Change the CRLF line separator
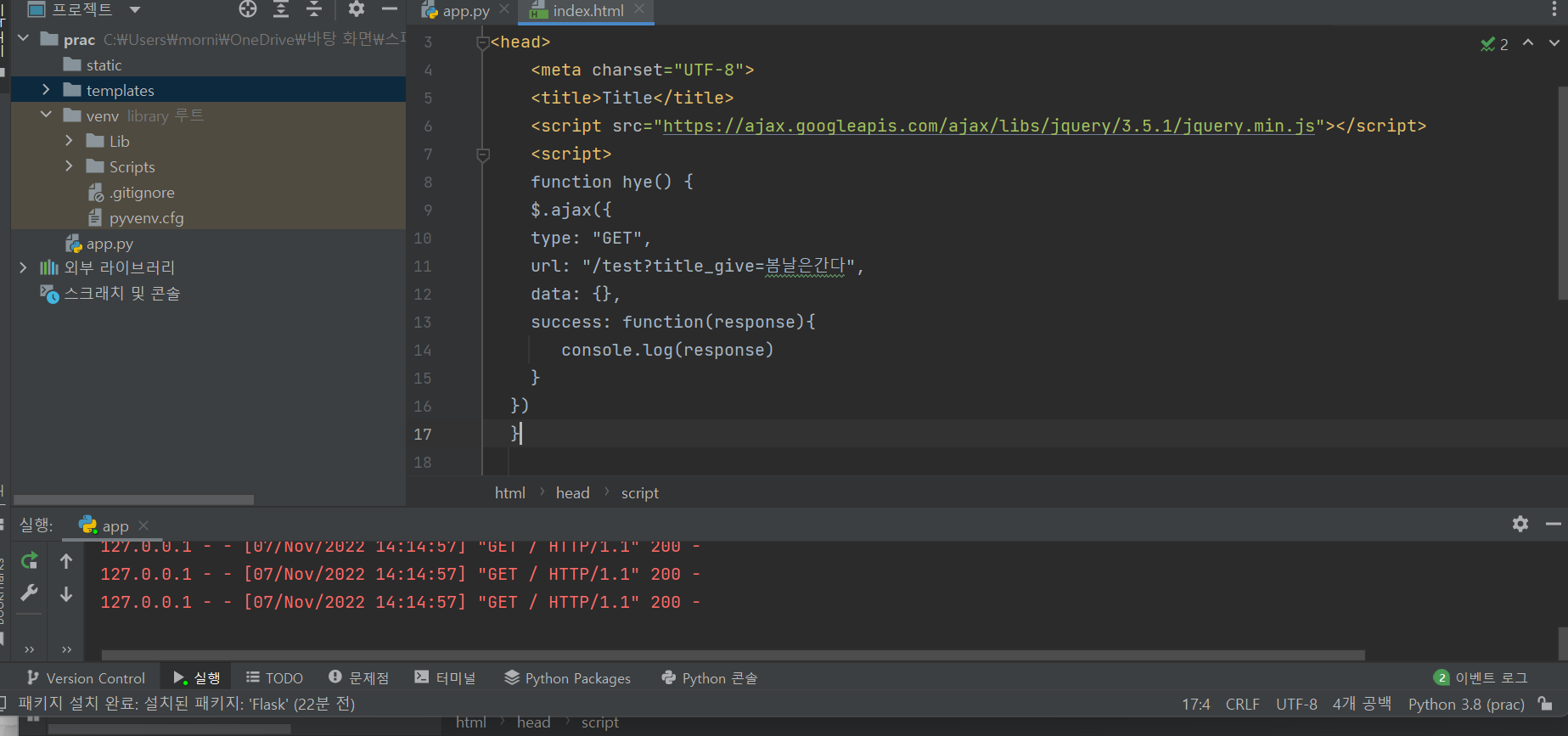This screenshot has width=1568, height=736. pyautogui.click(x=1243, y=705)
